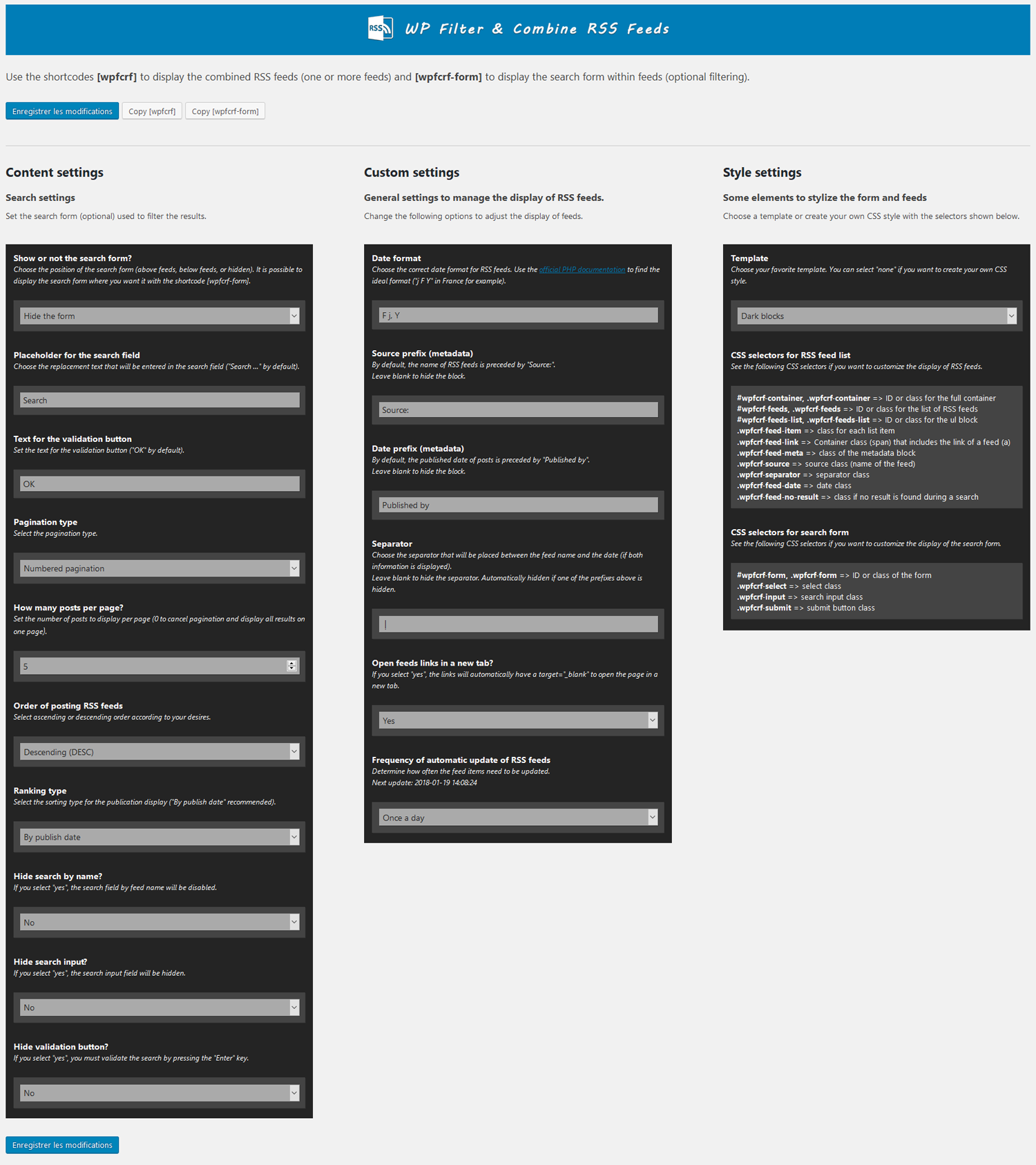The image size is (1036, 1165).
Task: Click the 'WP Filter & Combine RSS Feeds' title
Action: coord(537,29)
